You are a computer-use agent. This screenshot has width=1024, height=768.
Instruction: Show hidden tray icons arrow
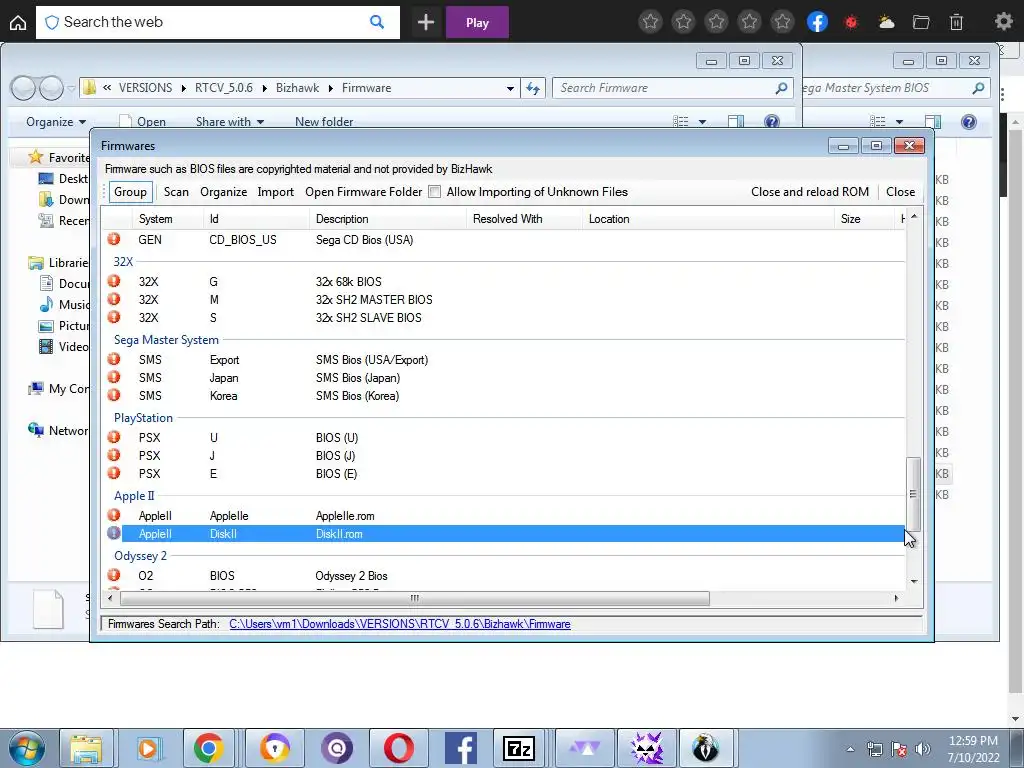click(850, 749)
